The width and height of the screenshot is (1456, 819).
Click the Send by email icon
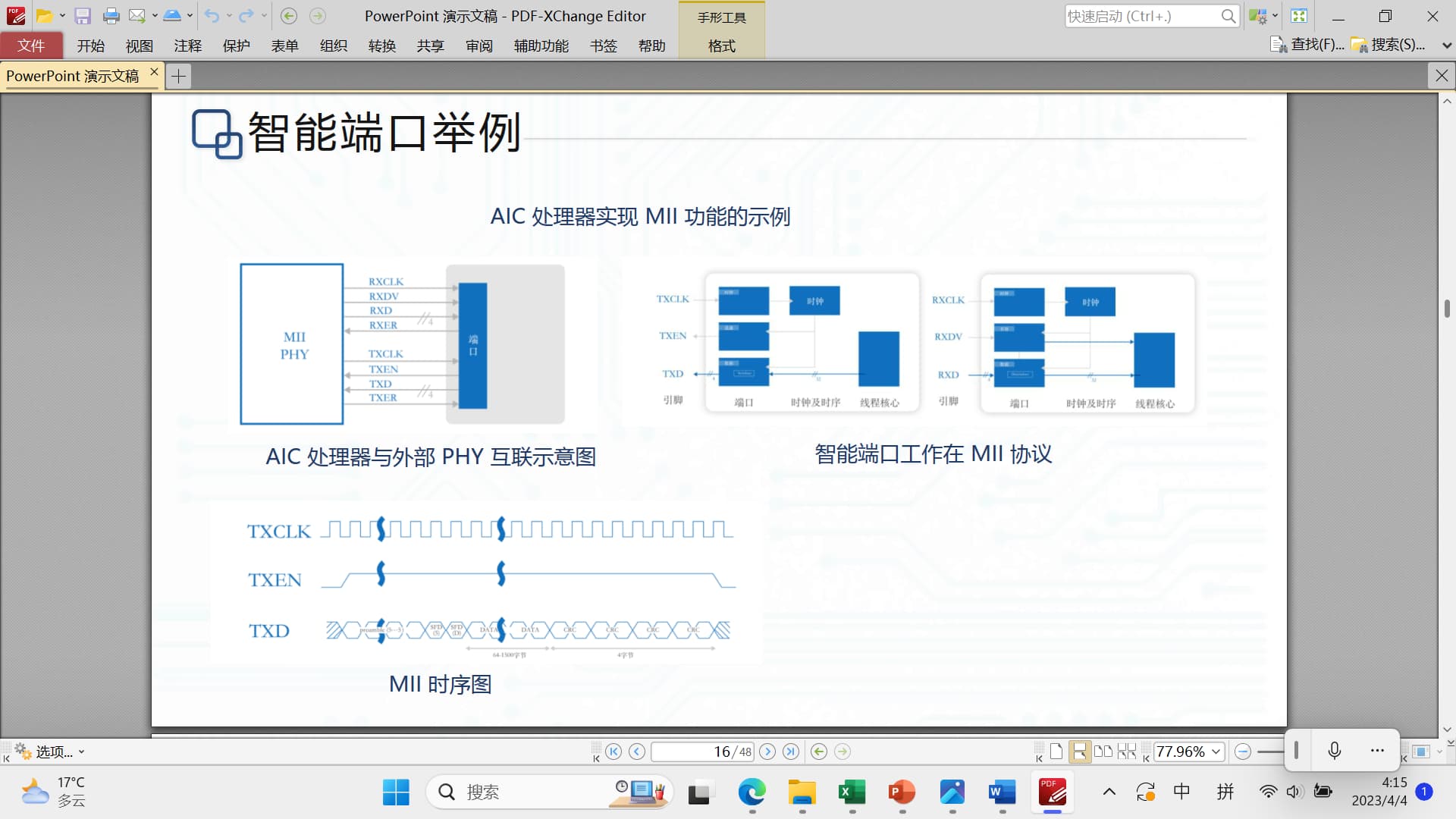pyautogui.click(x=136, y=16)
